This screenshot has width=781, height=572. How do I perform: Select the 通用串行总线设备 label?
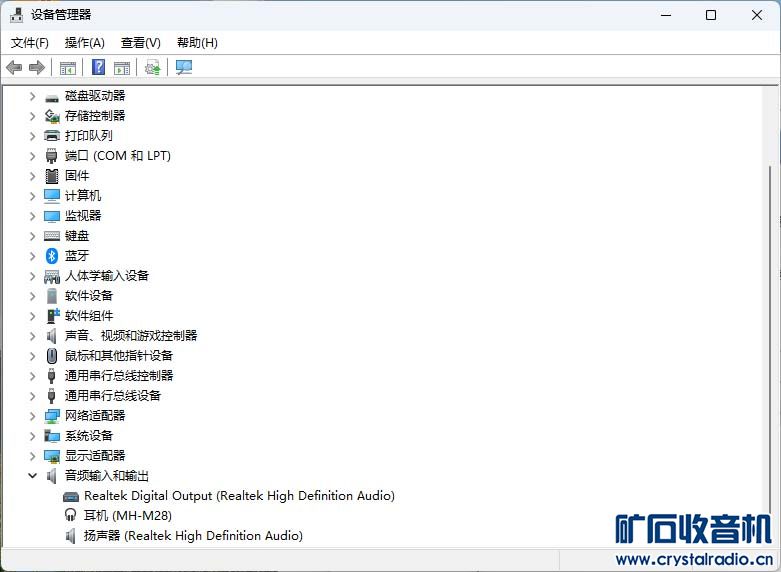coord(113,396)
